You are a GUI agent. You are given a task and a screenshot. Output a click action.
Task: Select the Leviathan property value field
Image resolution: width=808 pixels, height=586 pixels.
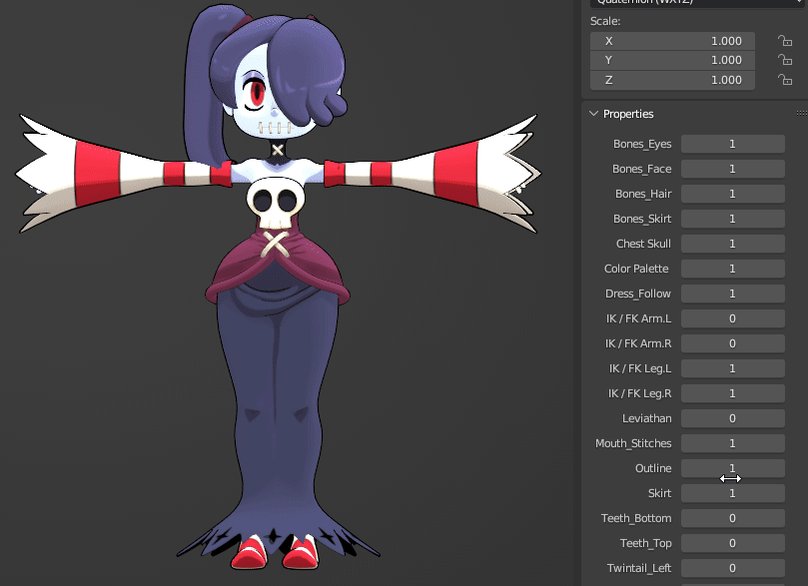pos(733,418)
